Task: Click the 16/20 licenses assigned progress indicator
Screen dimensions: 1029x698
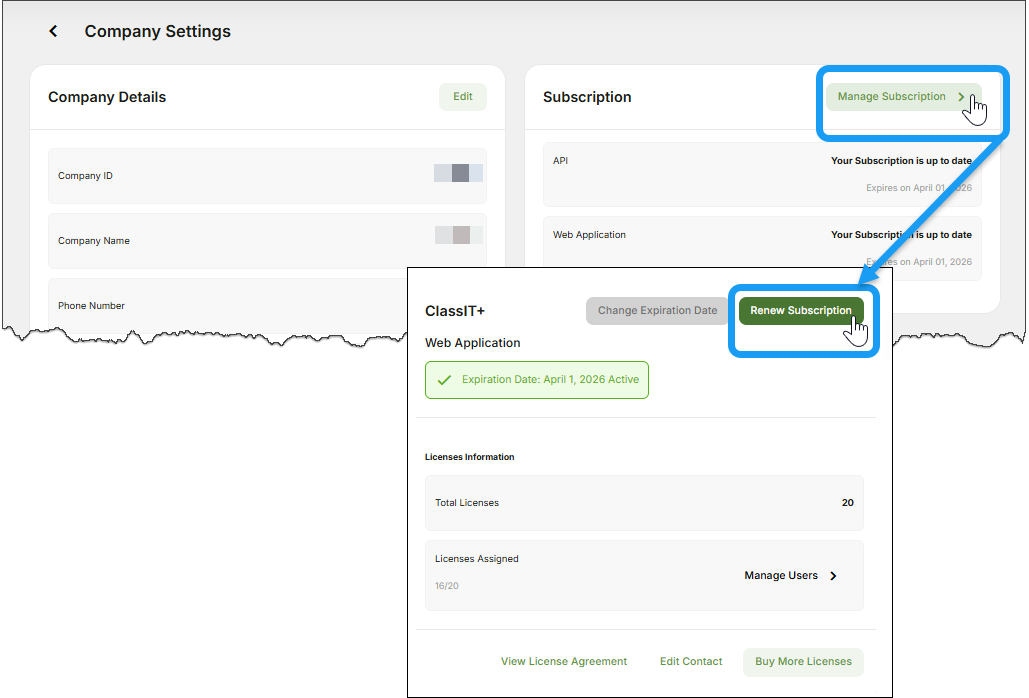Action: [x=447, y=586]
